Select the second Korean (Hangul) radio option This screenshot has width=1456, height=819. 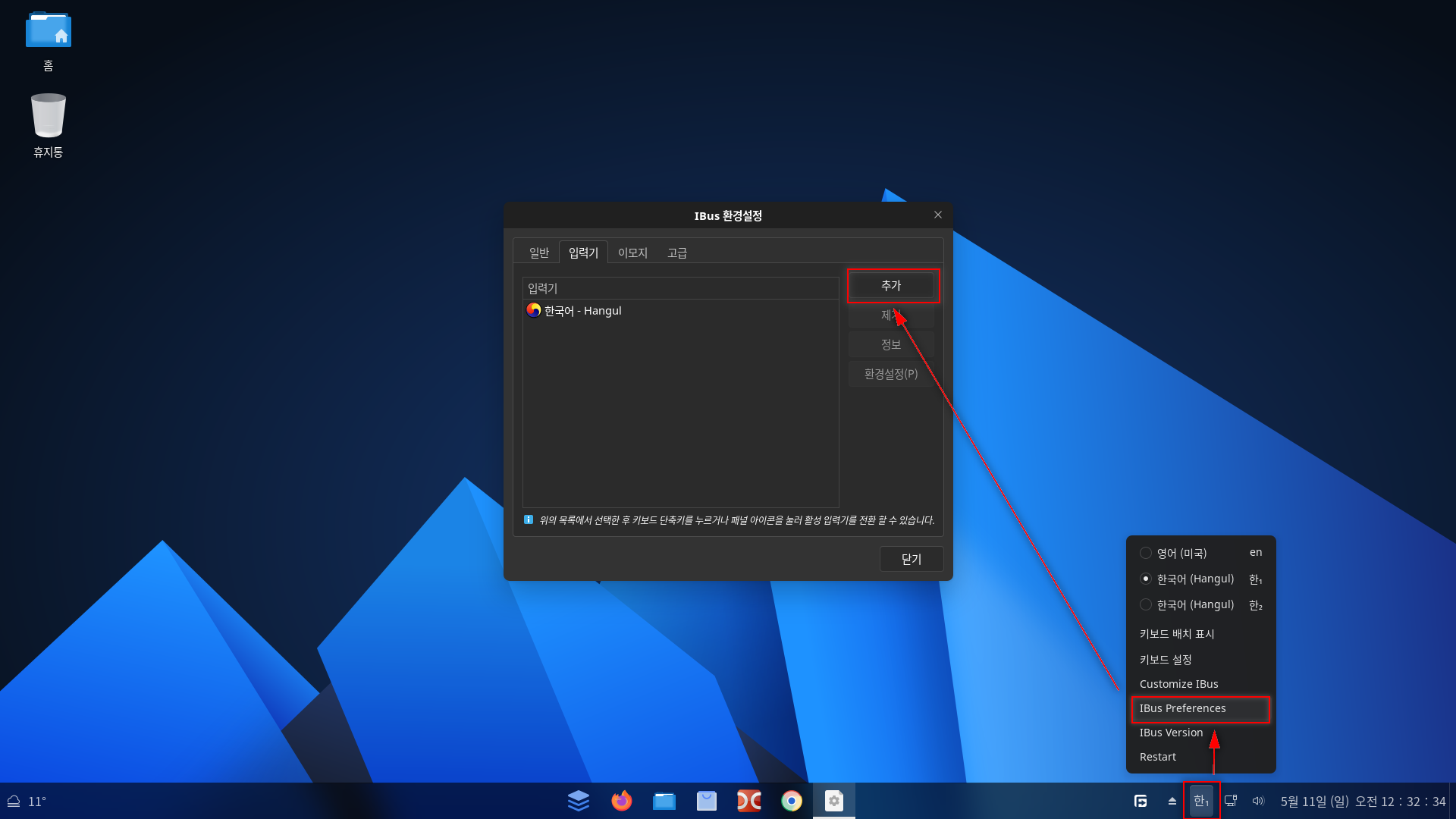1146,605
